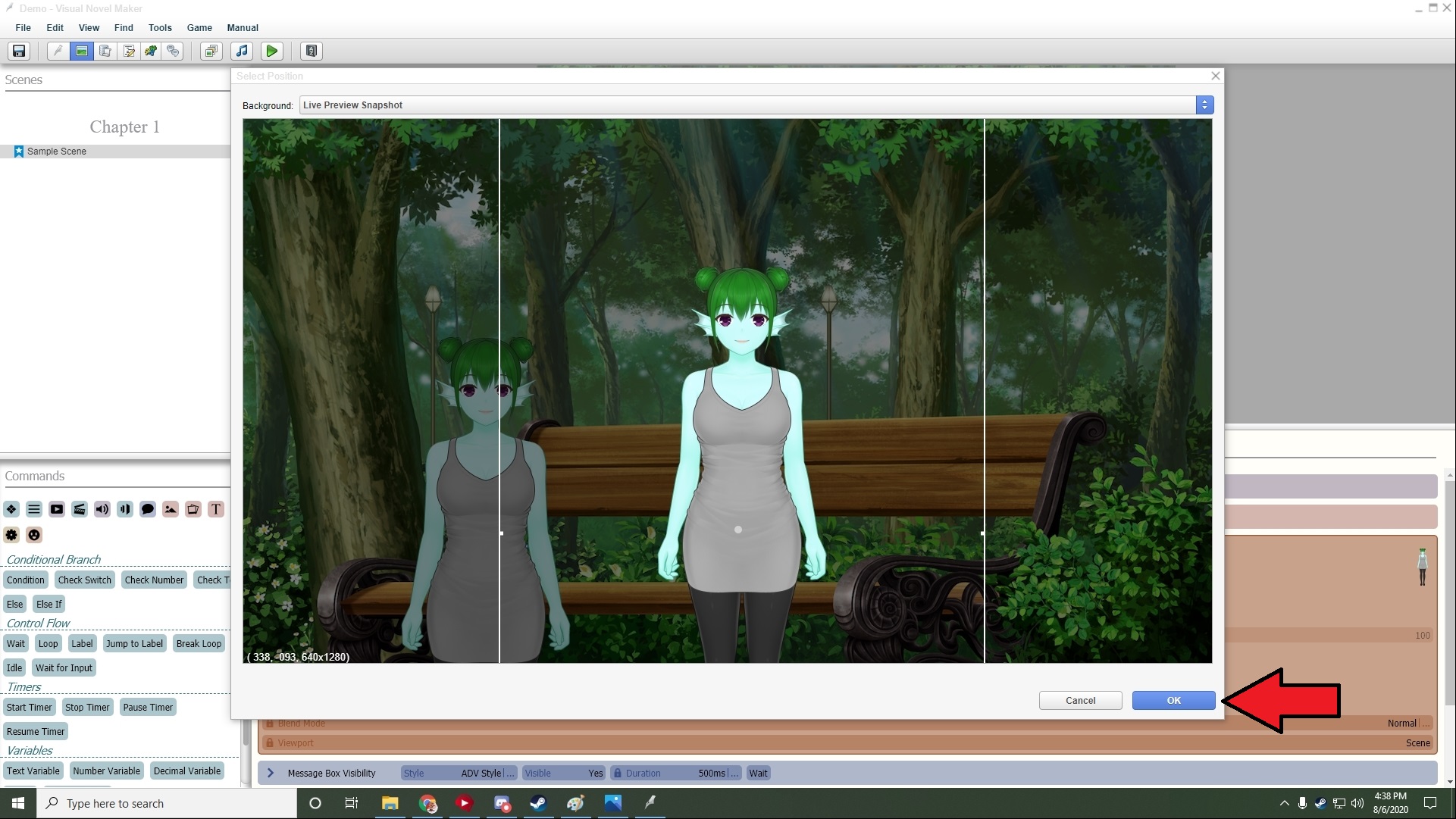
Task: Select the Sample Scene tree item
Action: point(56,152)
